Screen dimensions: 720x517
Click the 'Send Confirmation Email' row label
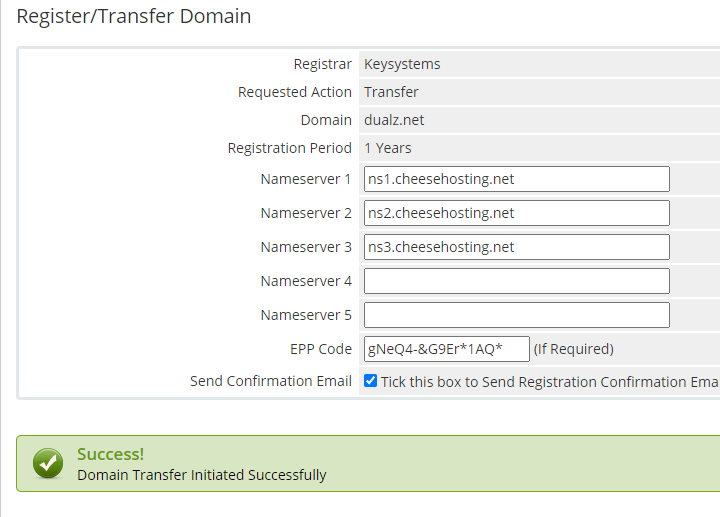pyautogui.click(x=271, y=381)
